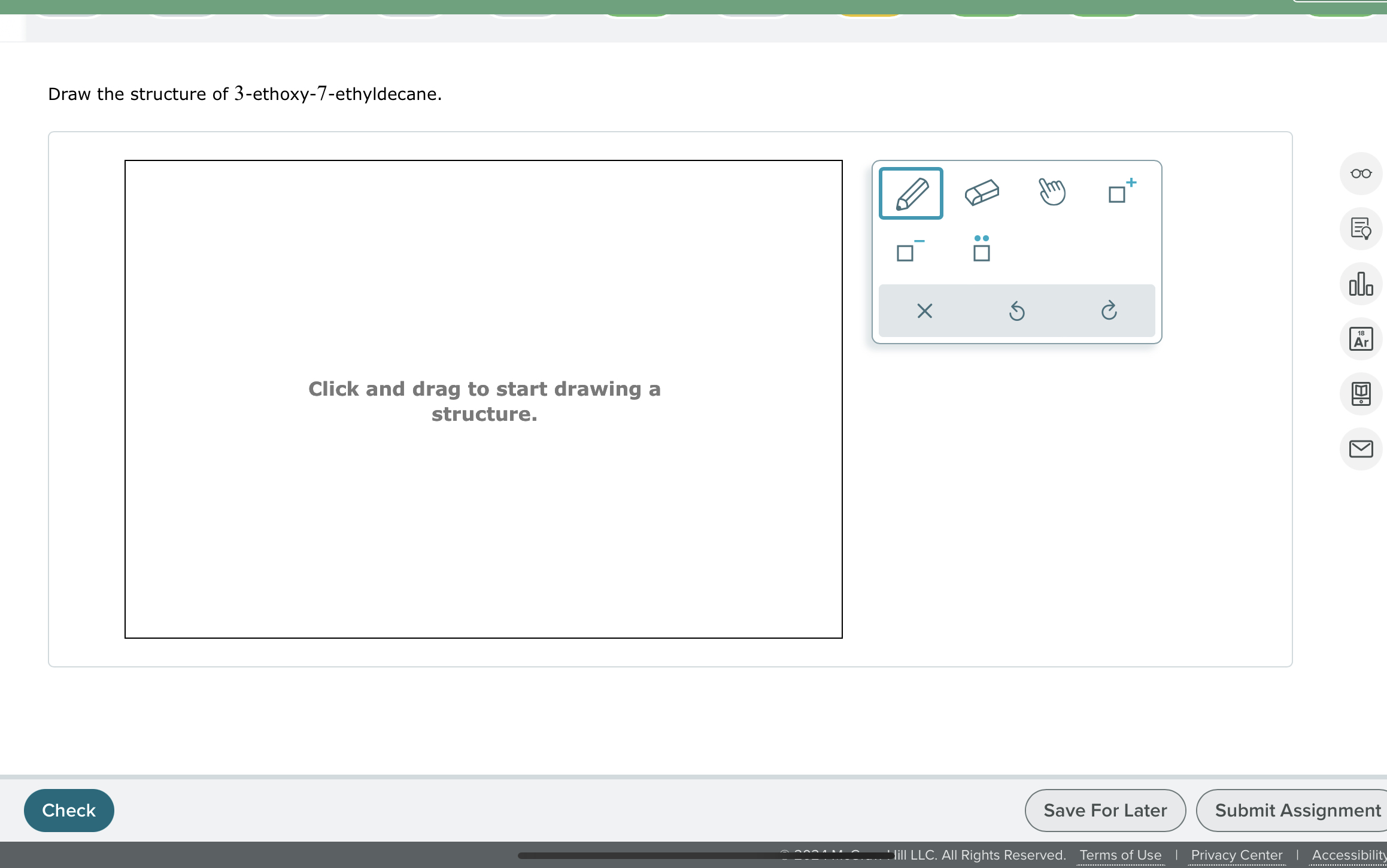Open the glasses accessibility view icon
This screenshot has height=868, width=1387.
[1360, 174]
